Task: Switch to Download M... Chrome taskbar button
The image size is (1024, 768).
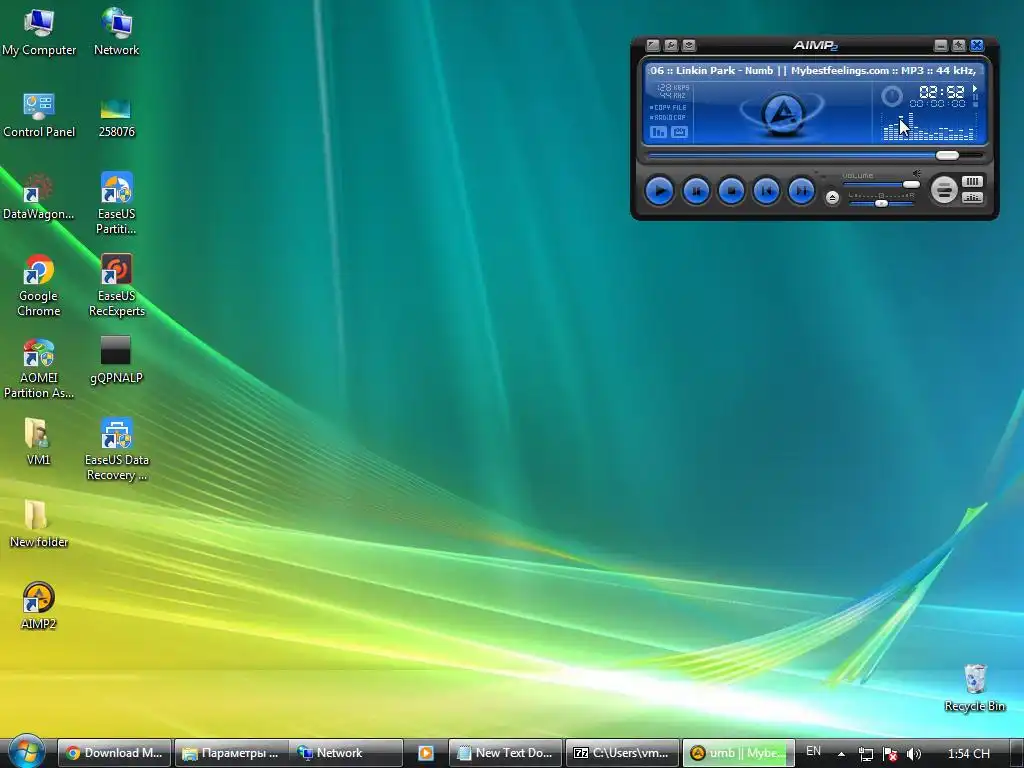Action: [x=114, y=753]
